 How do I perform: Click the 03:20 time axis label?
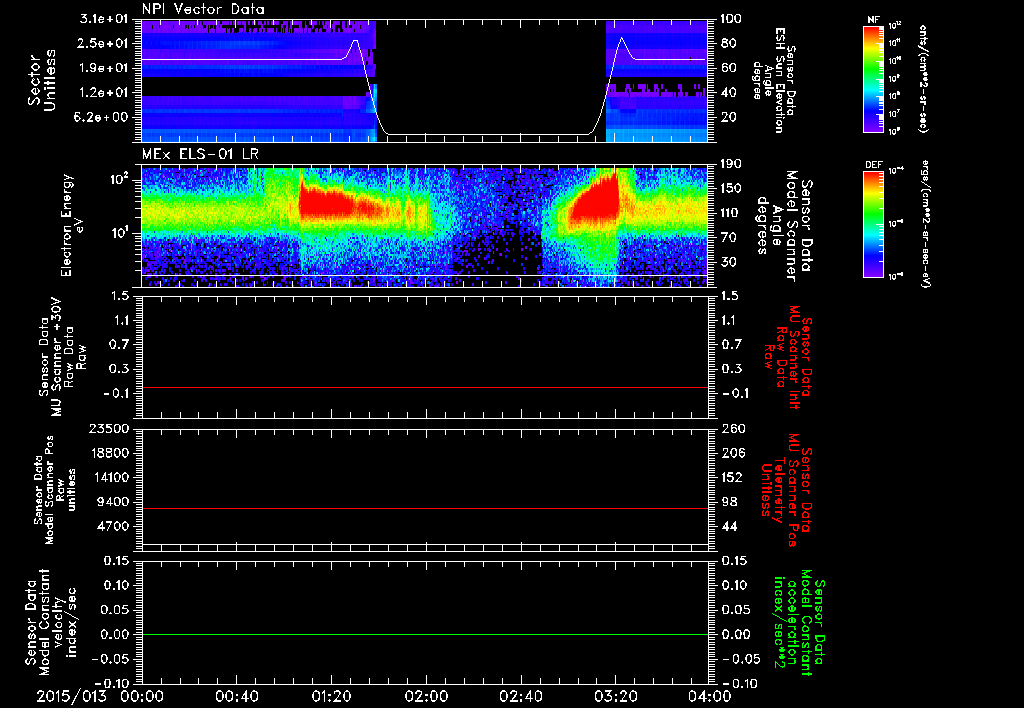point(615,696)
